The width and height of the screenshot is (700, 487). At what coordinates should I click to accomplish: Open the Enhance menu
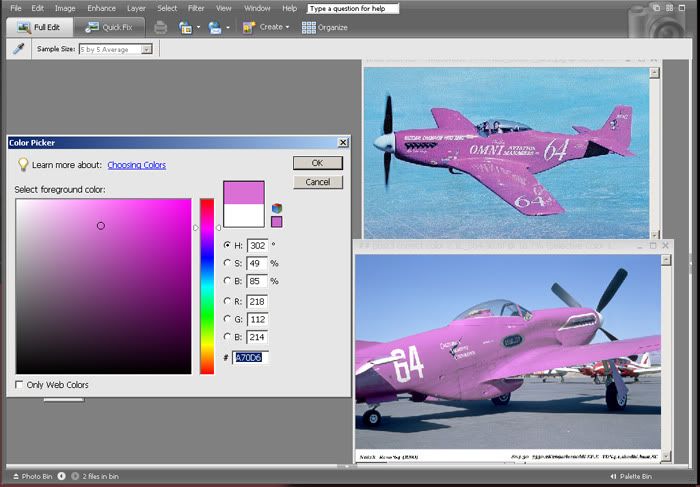(101, 8)
